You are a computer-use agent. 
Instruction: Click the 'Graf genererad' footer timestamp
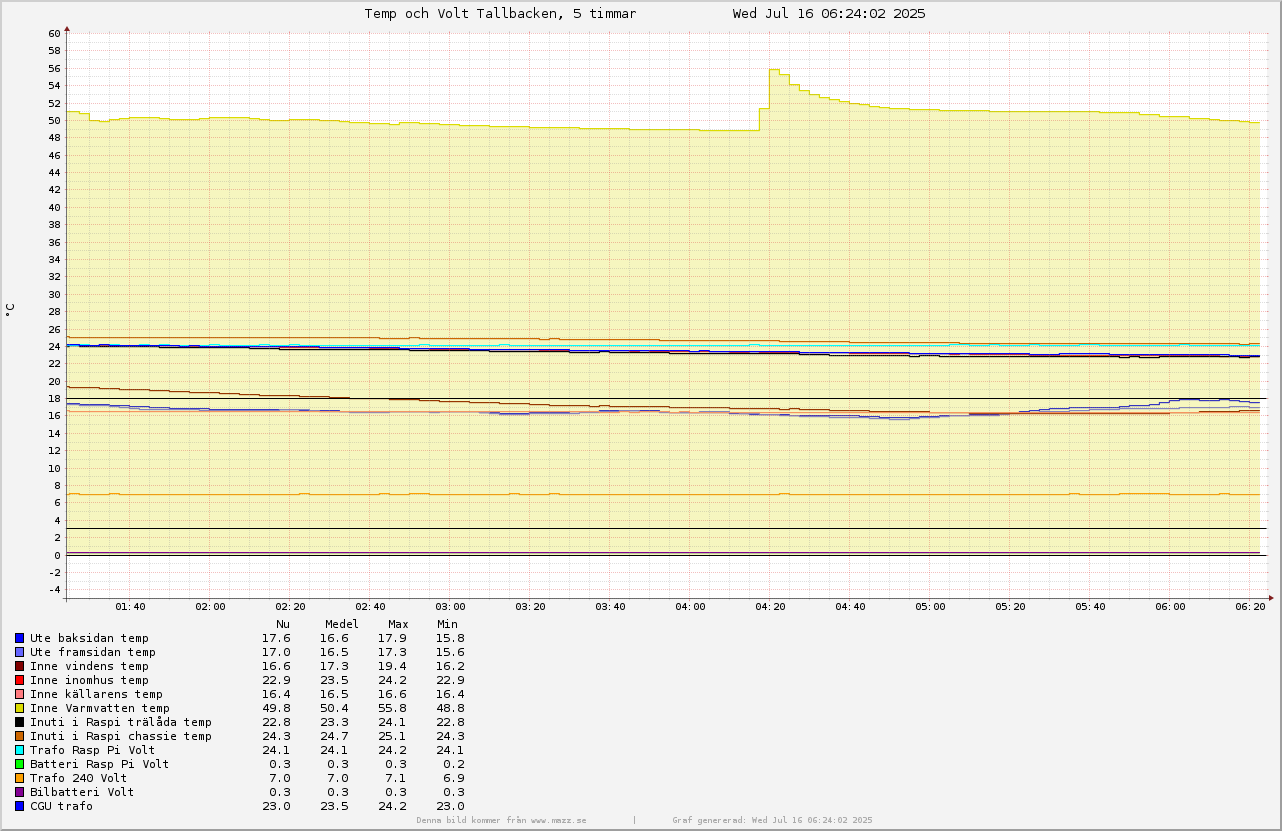click(772, 820)
